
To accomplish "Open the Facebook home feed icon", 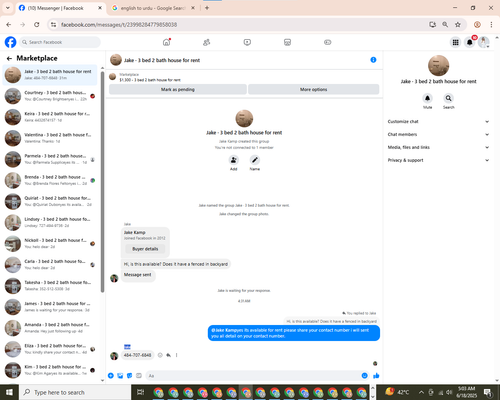I will [x=166, y=42].
